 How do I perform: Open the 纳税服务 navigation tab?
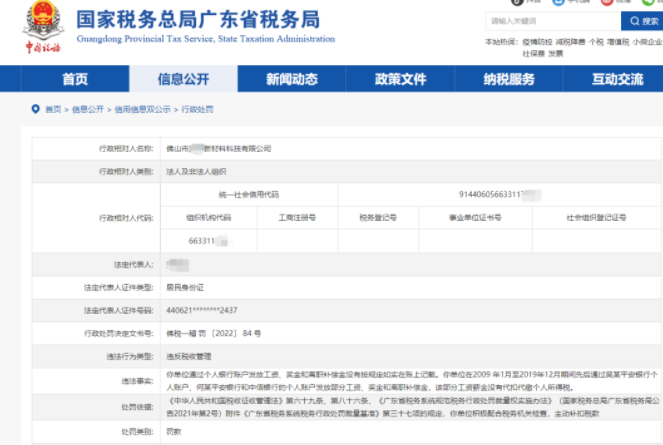[x=509, y=79]
